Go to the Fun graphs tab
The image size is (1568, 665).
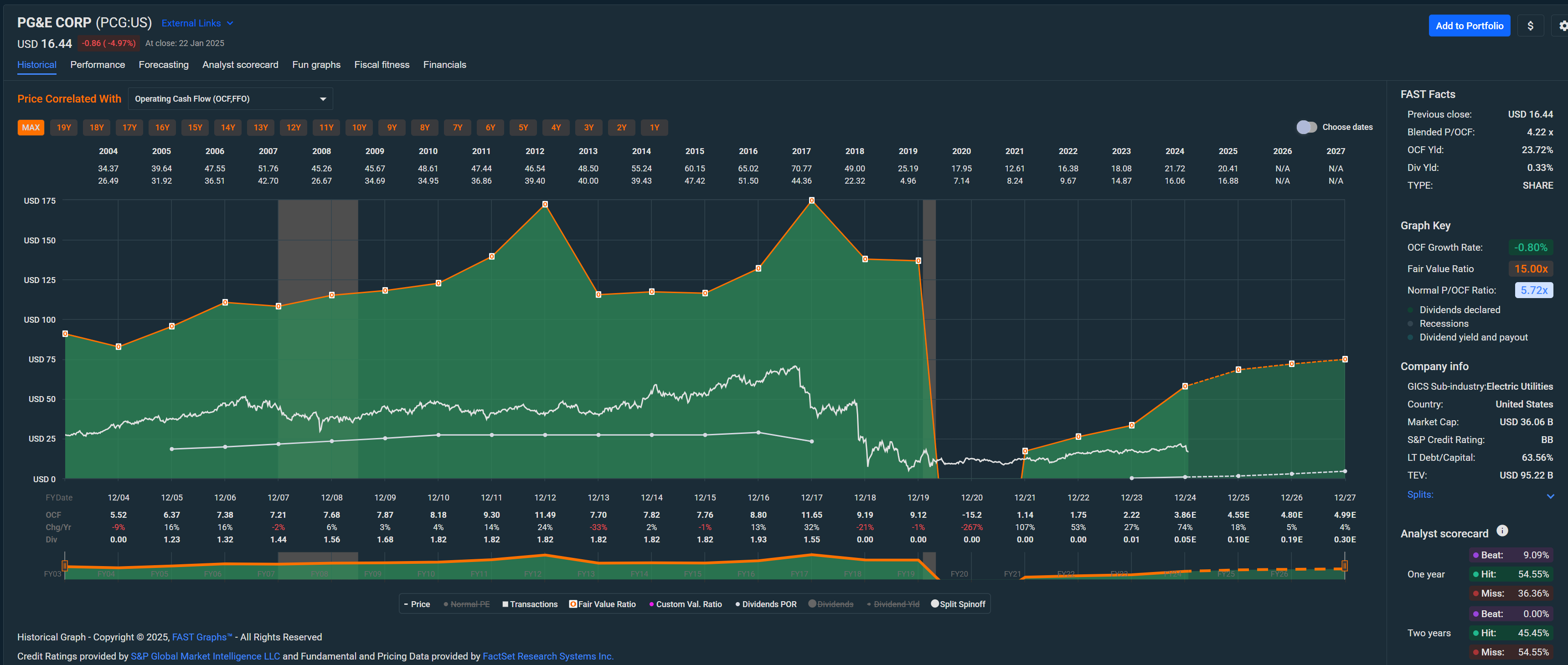click(316, 64)
